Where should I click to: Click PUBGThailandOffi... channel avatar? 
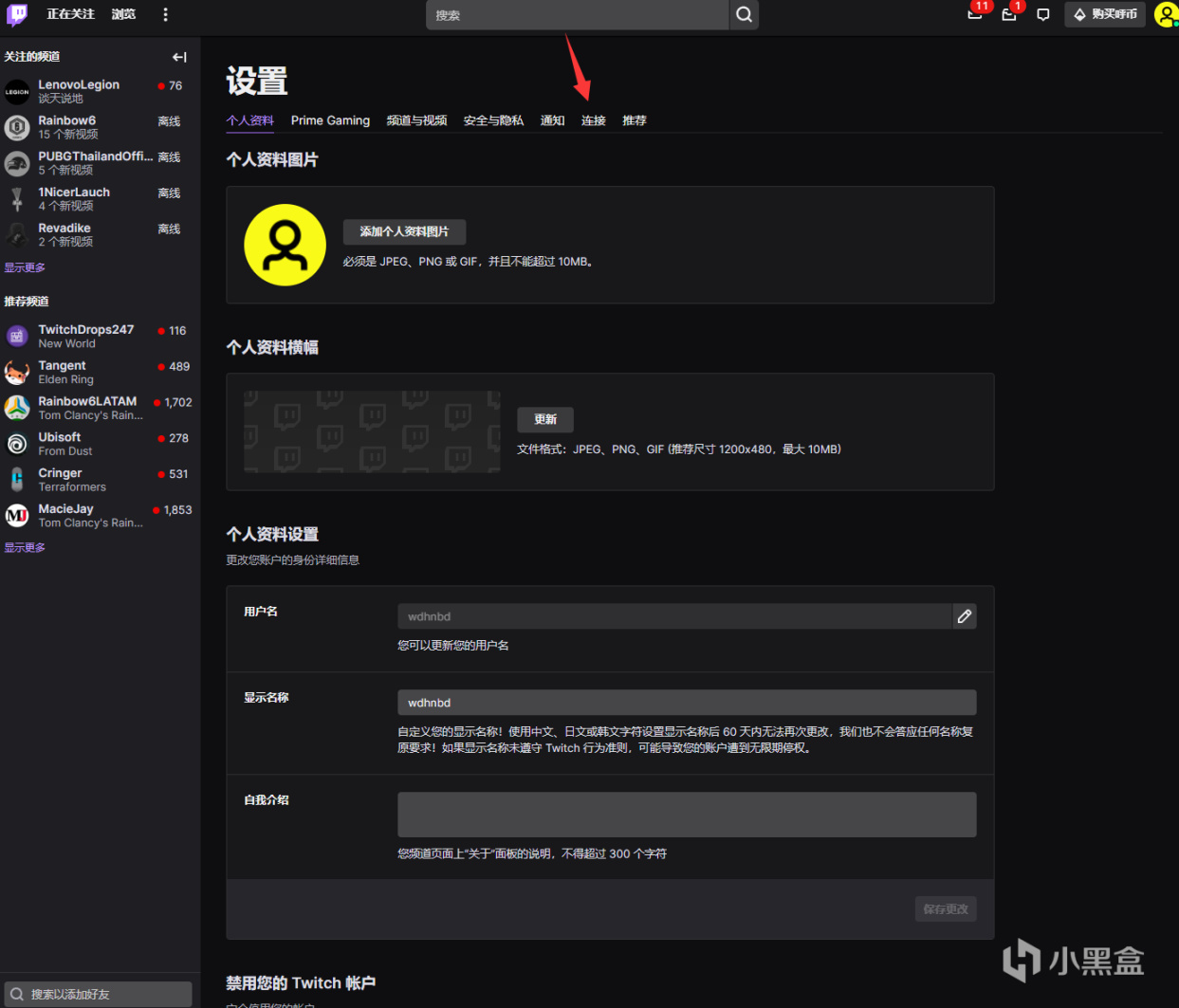pos(17,164)
